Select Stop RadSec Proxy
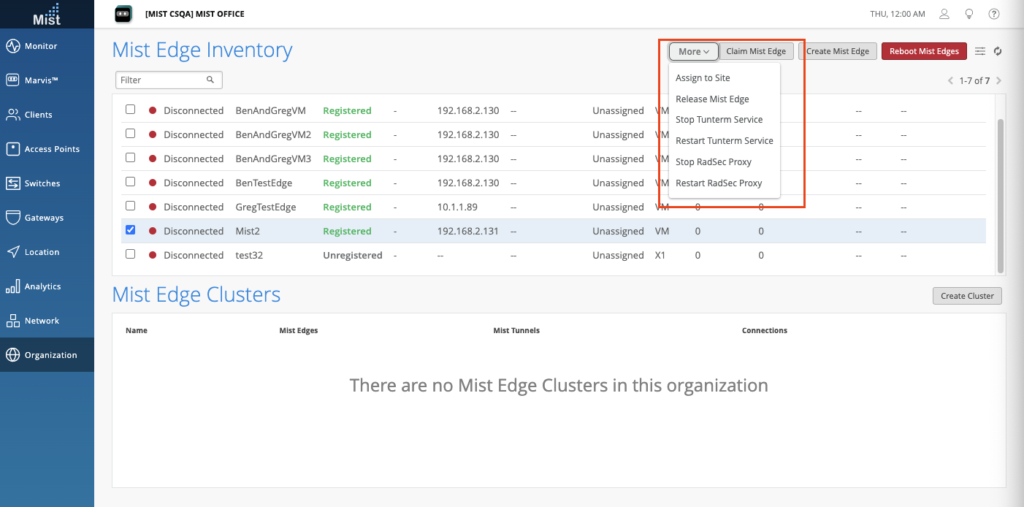Image resolution: width=1024 pixels, height=507 pixels. tap(714, 162)
